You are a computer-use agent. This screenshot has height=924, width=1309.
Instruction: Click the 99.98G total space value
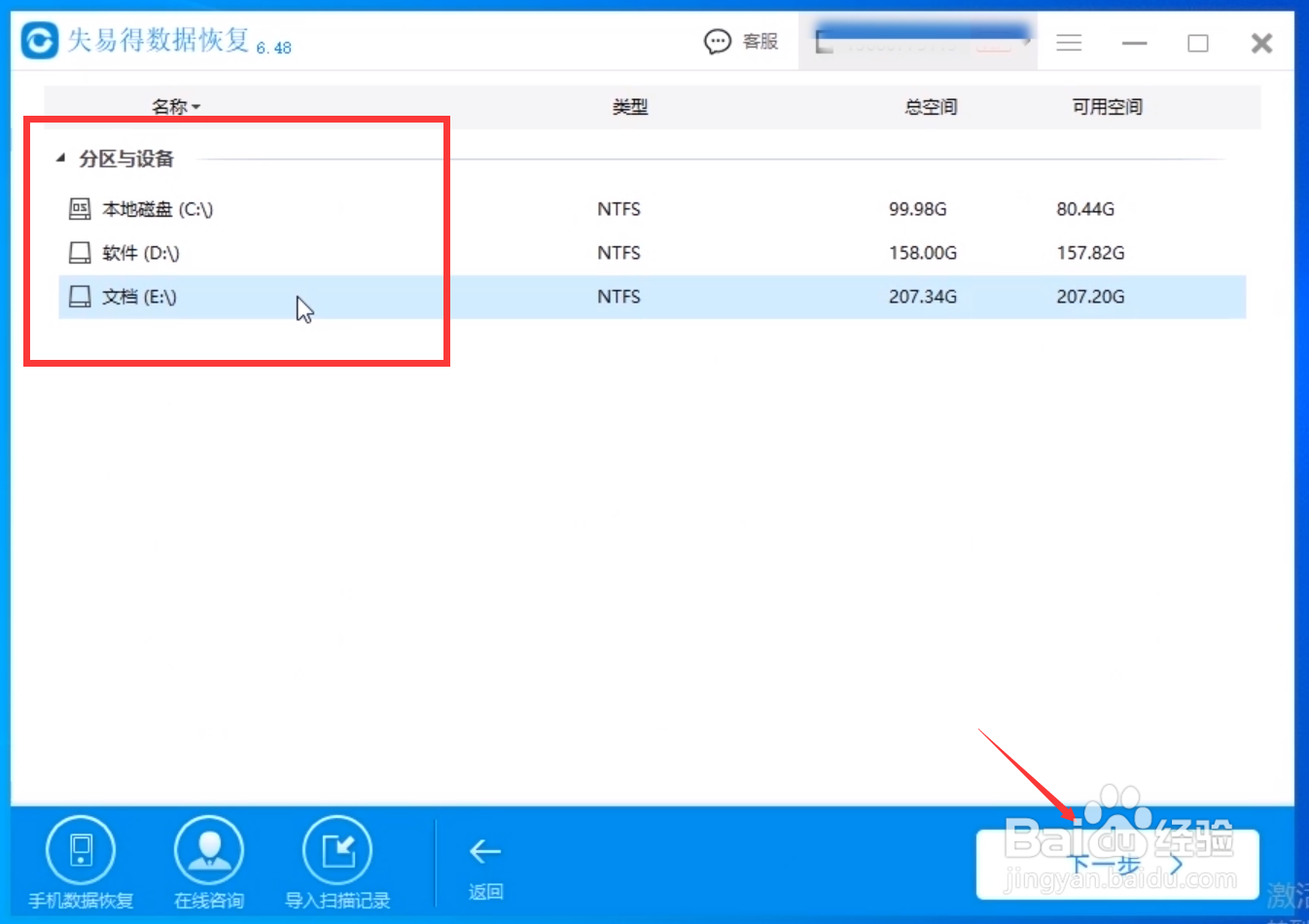click(917, 209)
